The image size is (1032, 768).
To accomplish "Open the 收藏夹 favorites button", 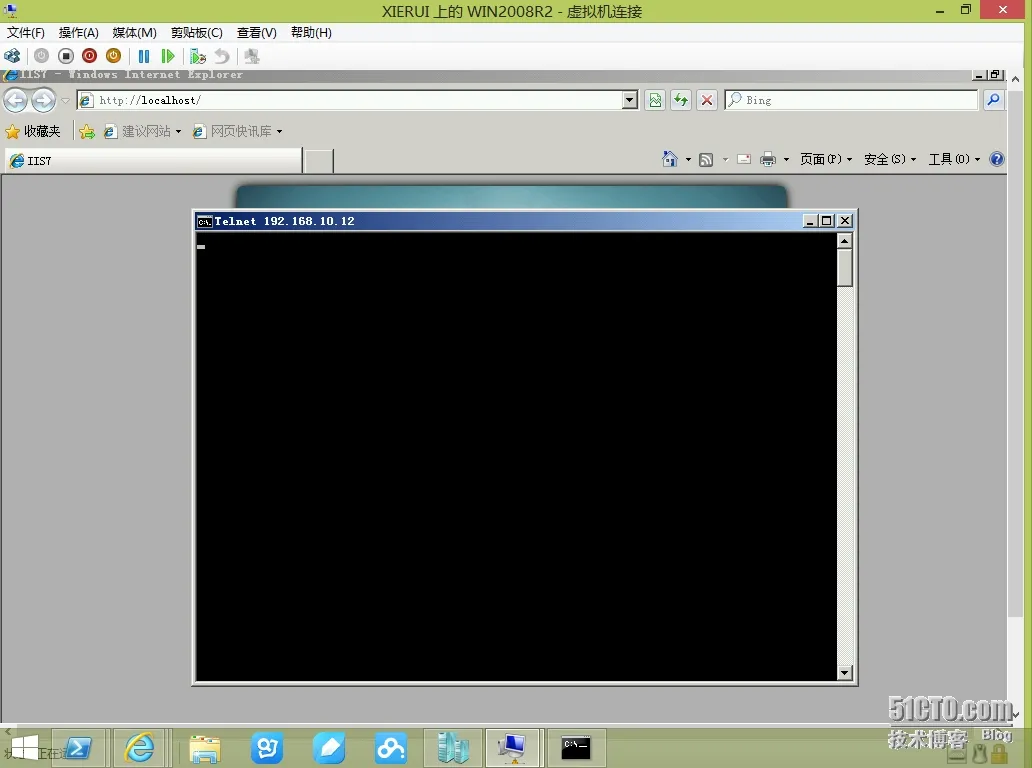I will click(x=33, y=131).
